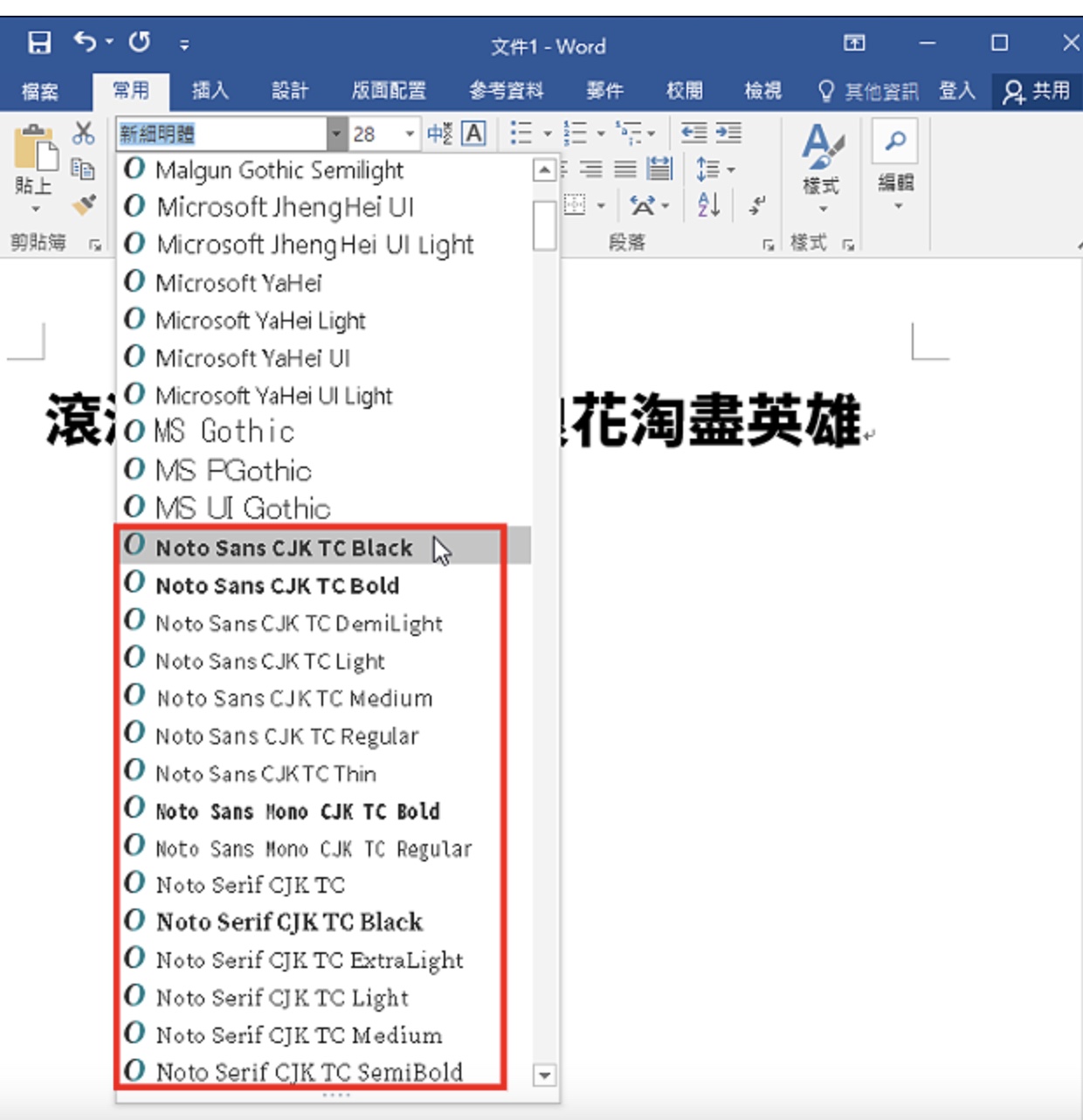This screenshot has width=1083, height=1120.
Task: Open Customize Quick Access Toolbar arrow
Action: (x=184, y=44)
